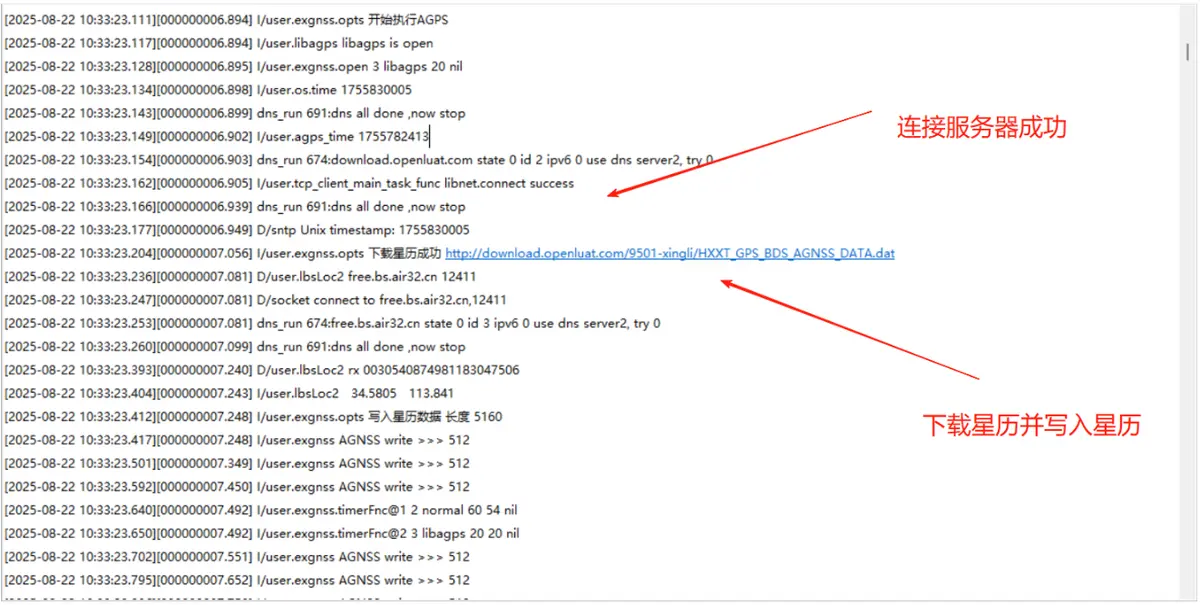Click the 'download.openluat.com state 0' dns line

point(359,160)
